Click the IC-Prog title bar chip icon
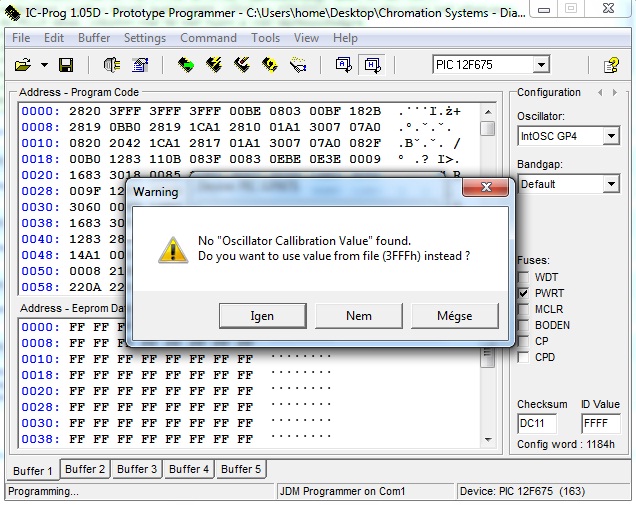The height and width of the screenshot is (505, 636). click(12, 13)
